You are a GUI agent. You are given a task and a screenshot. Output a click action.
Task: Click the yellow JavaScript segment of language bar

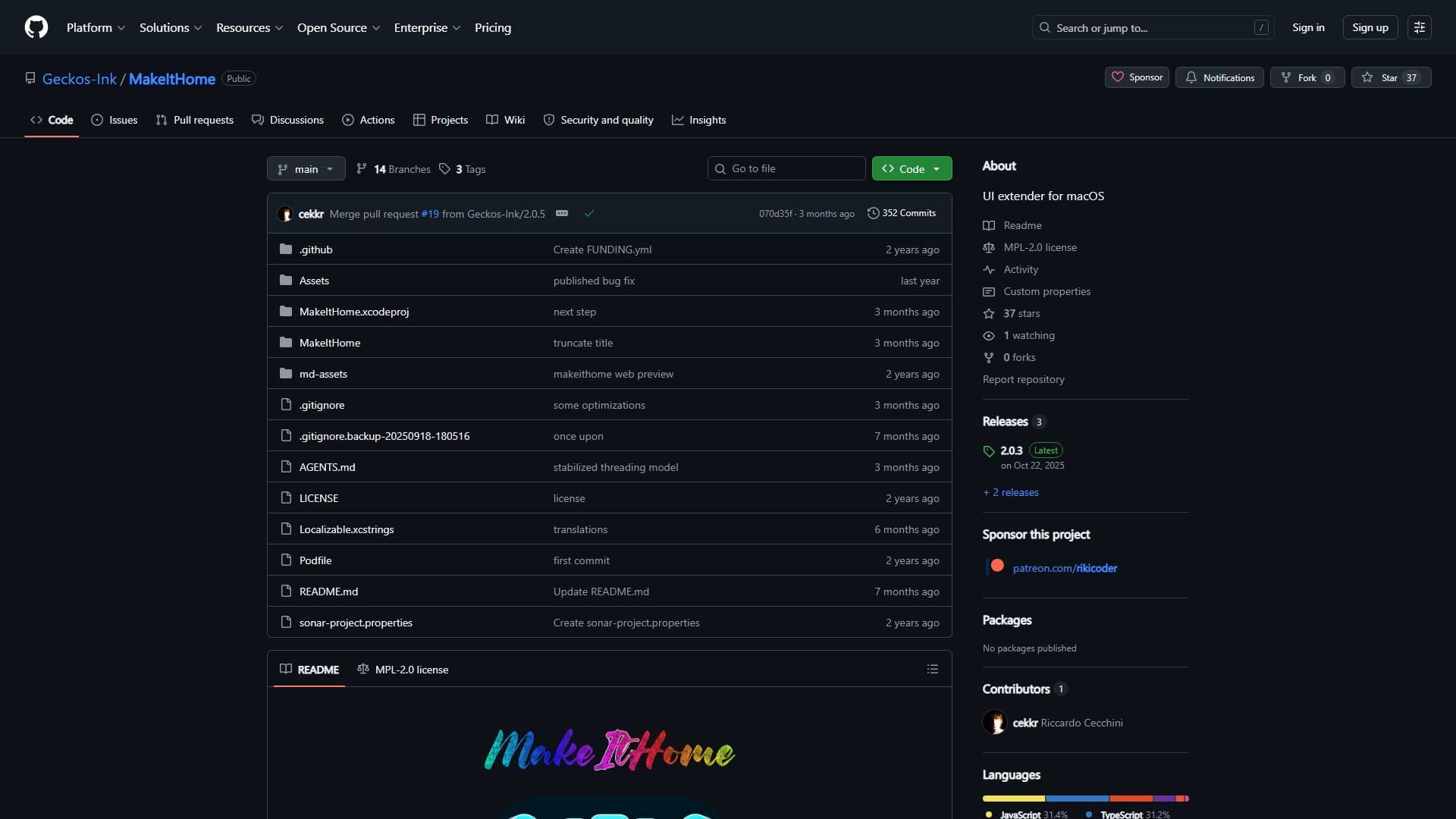(x=1014, y=799)
